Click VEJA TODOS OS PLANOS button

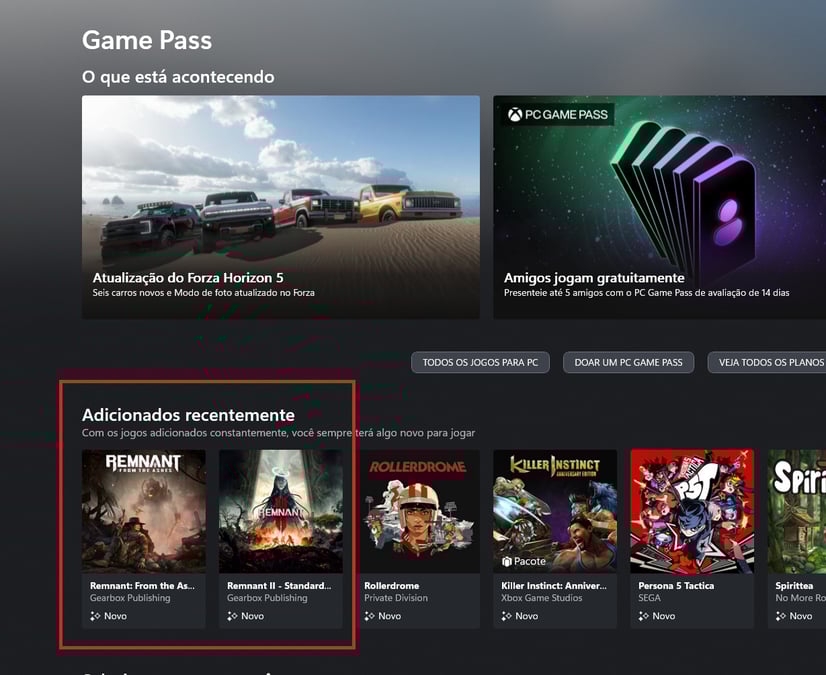pyautogui.click(x=767, y=363)
